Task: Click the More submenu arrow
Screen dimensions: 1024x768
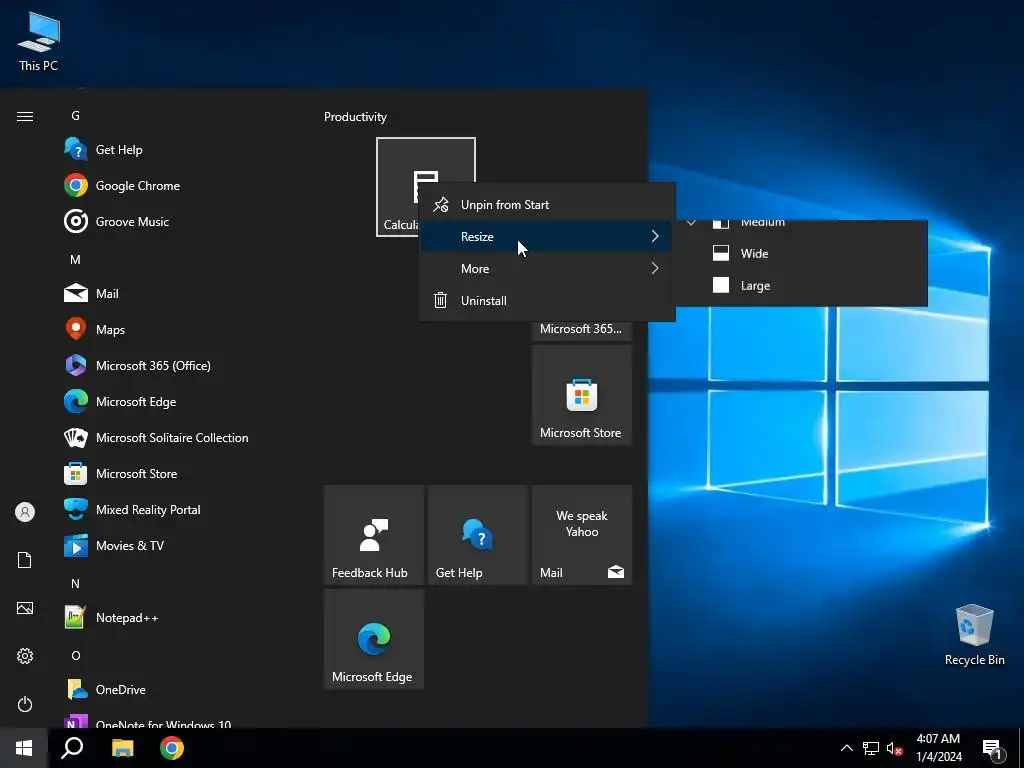Action: 655,268
